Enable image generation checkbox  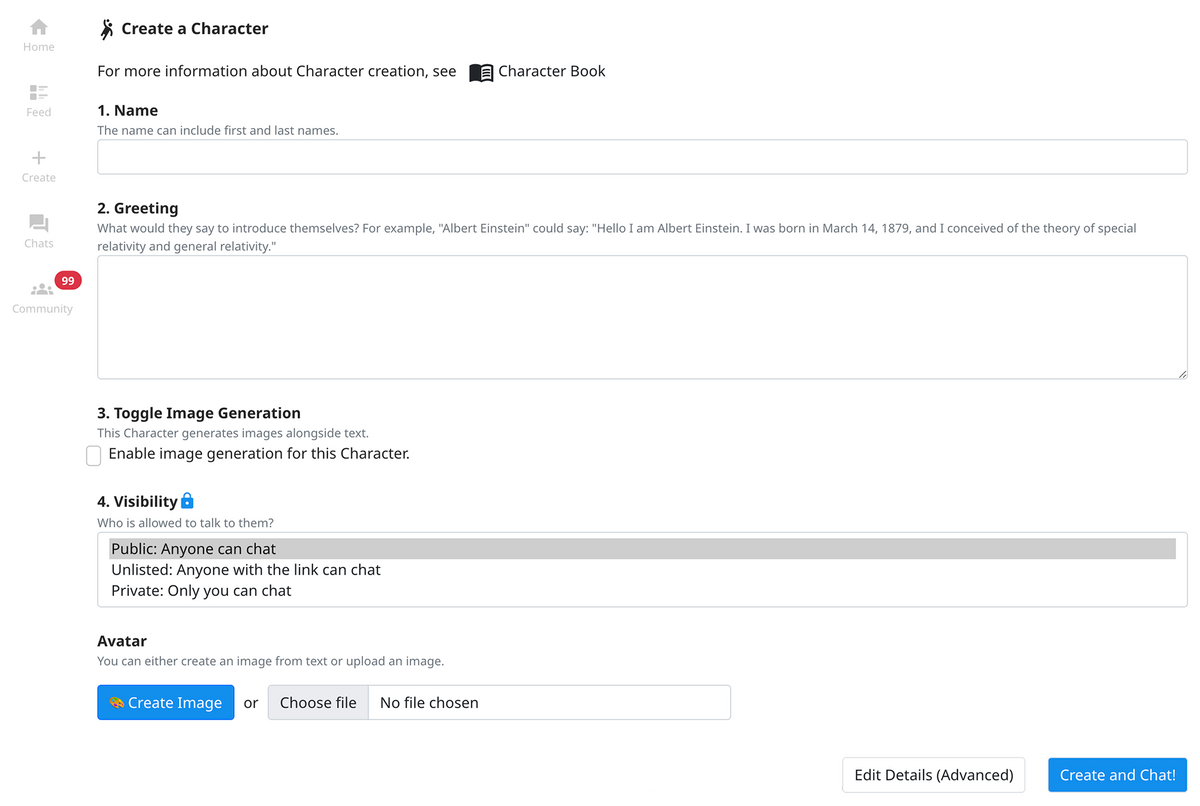pos(94,456)
